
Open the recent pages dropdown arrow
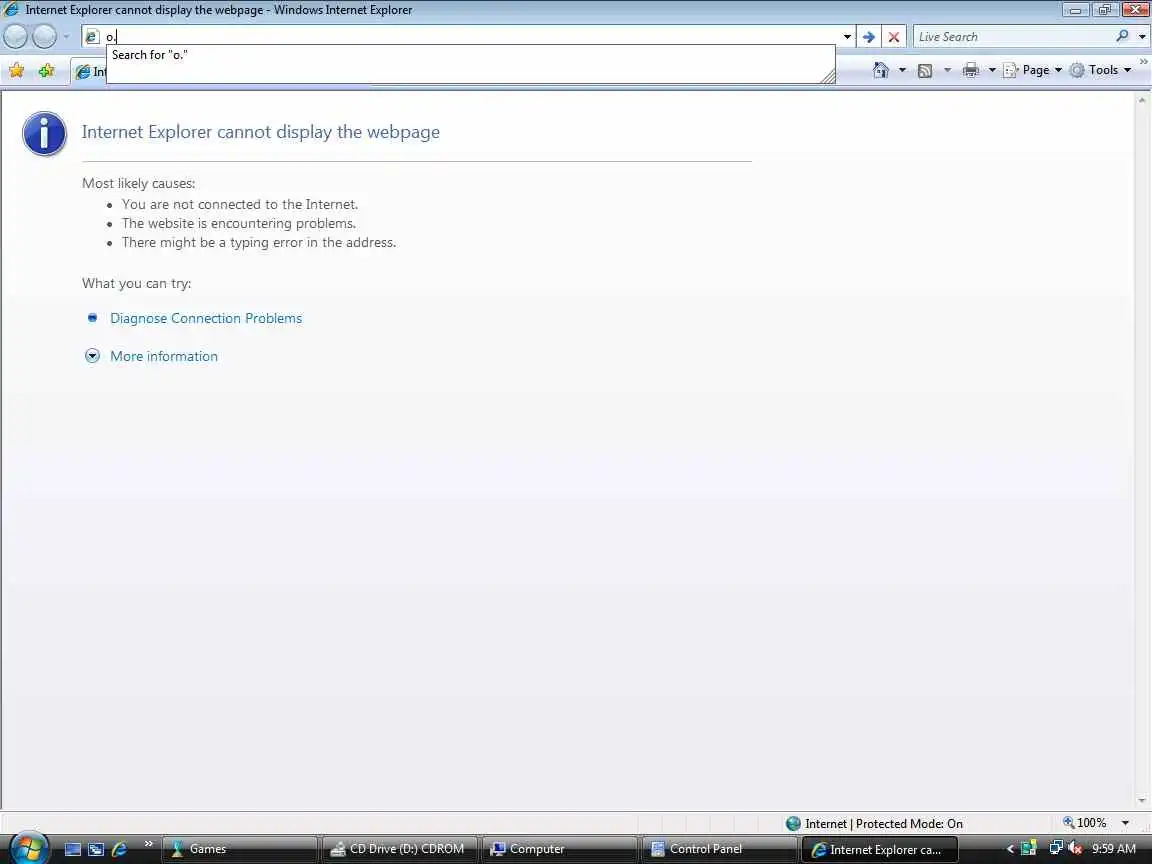click(x=66, y=36)
